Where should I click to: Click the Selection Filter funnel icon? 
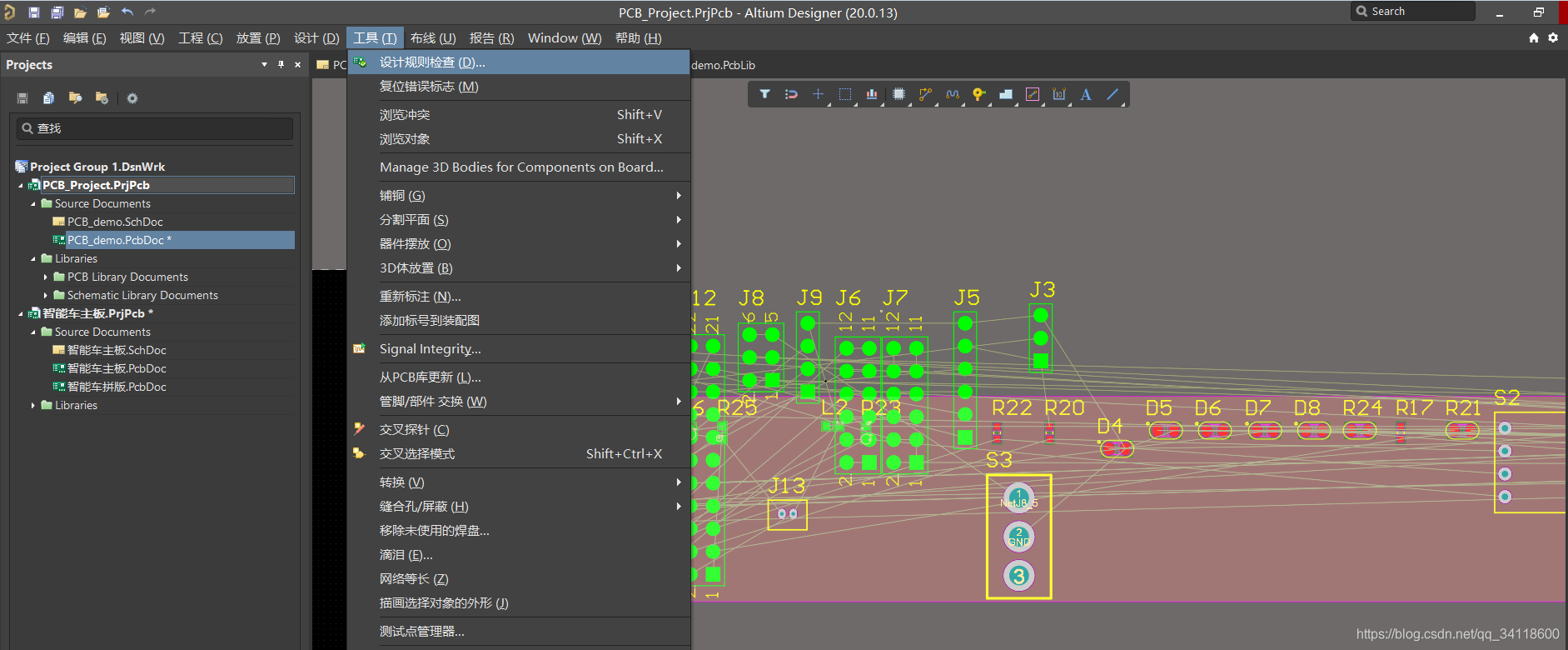click(764, 94)
